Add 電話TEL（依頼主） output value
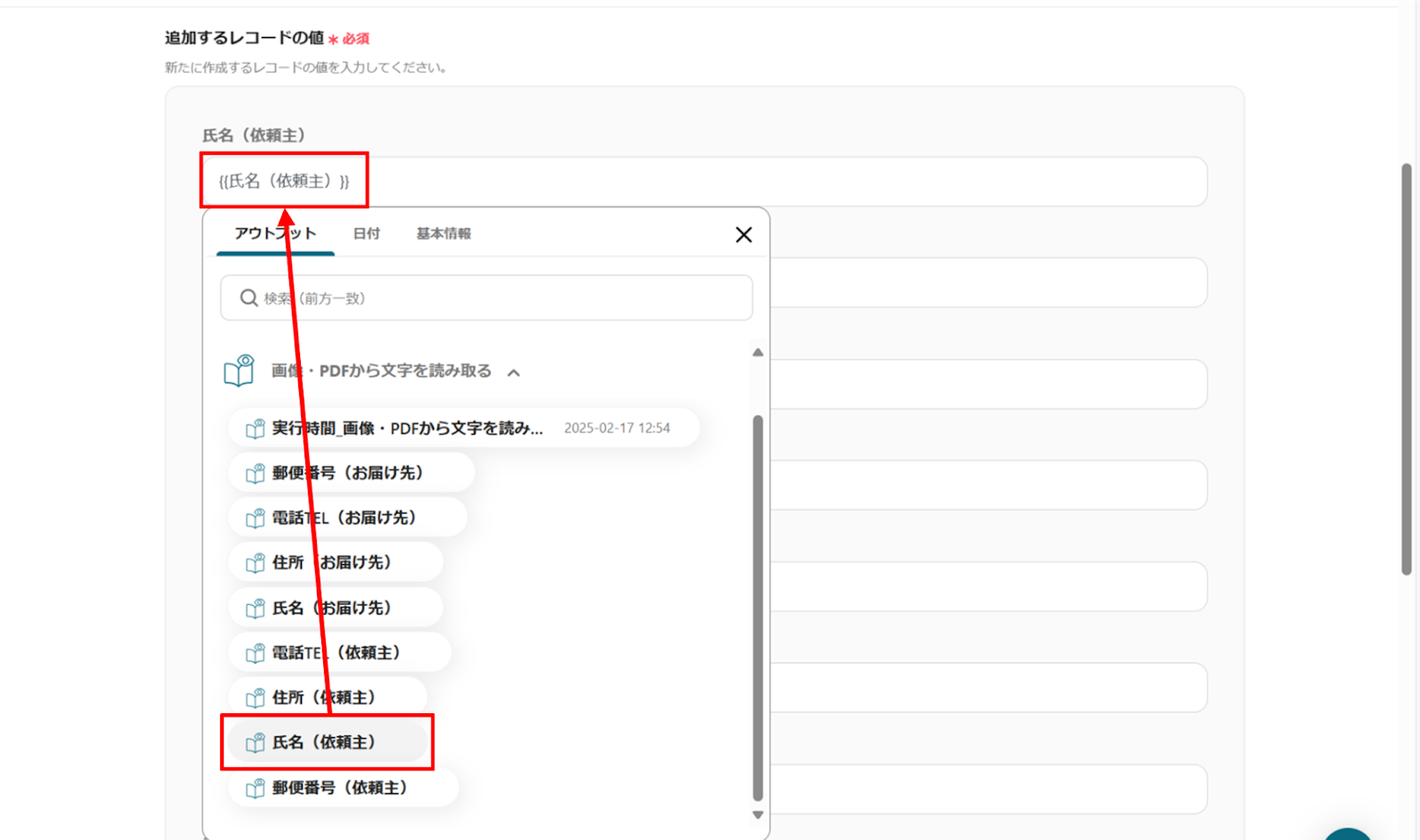 point(340,653)
